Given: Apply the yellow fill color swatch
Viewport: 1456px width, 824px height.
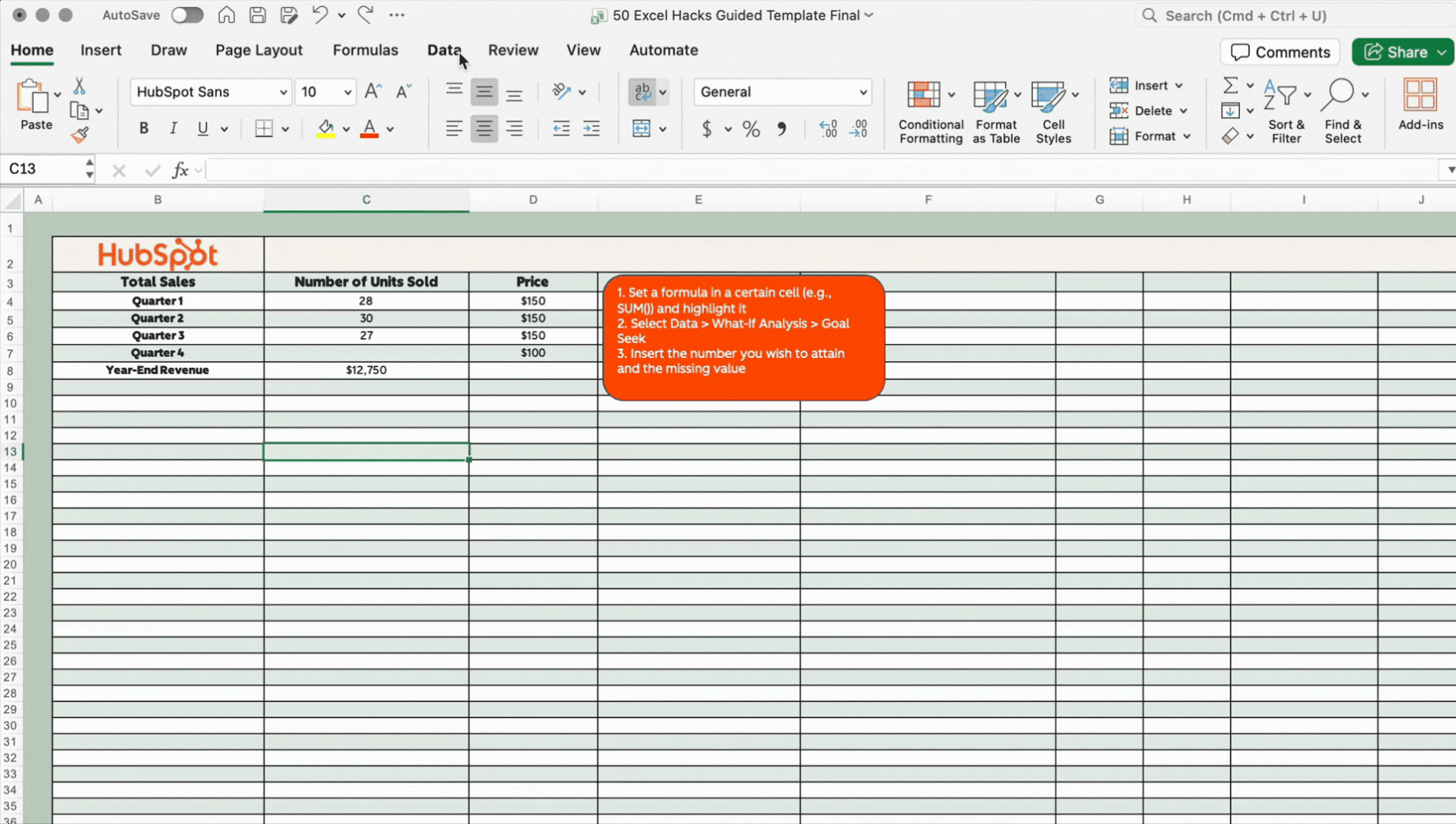Looking at the screenshot, I should click(x=326, y=129).
